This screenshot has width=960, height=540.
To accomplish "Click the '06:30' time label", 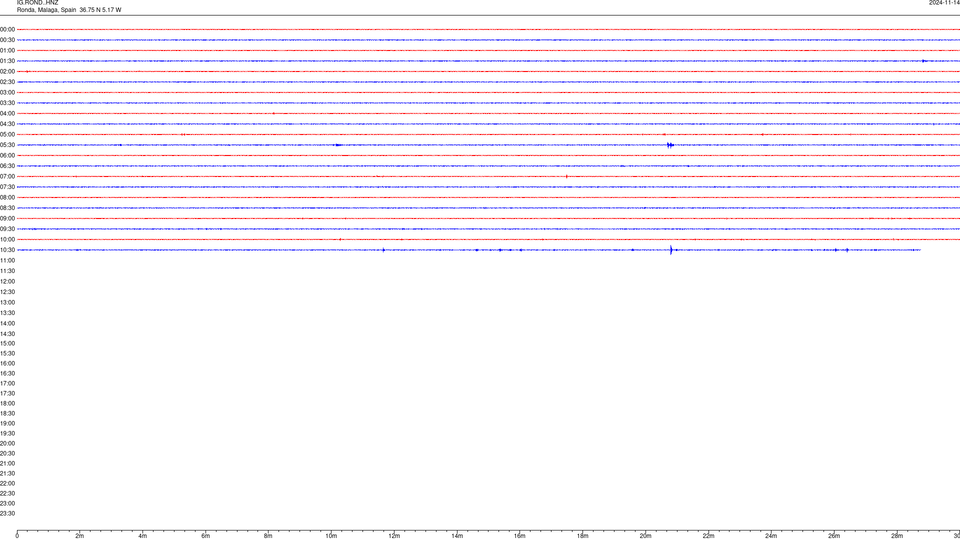I will pyautogui.click(x=7, y=166).
